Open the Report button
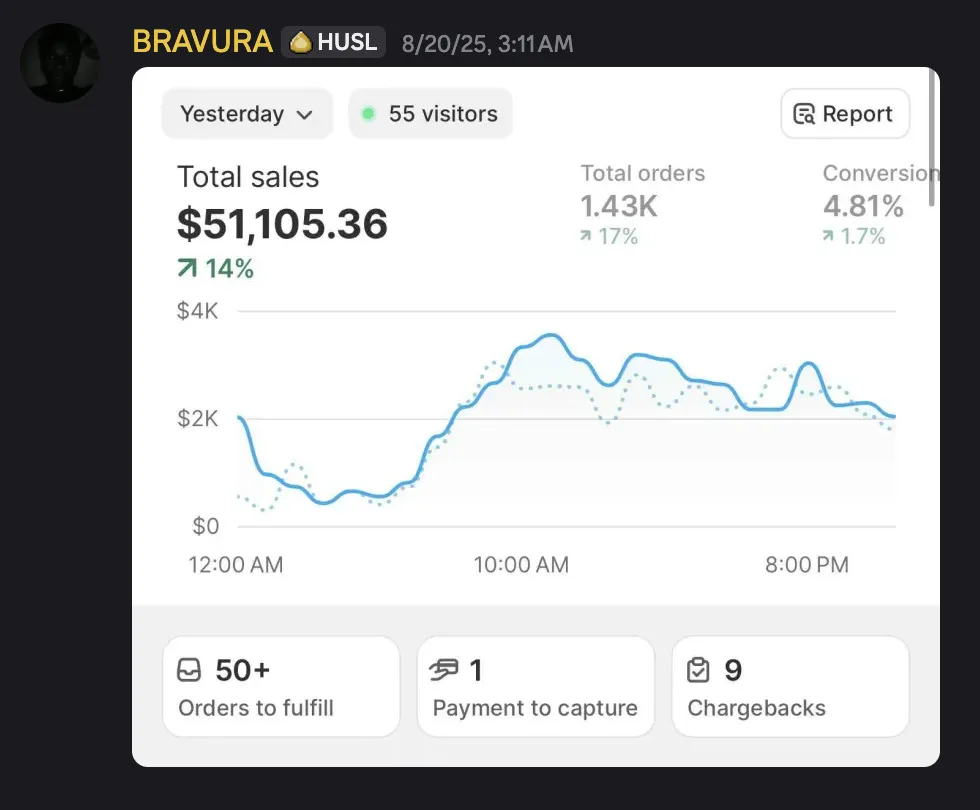 (845, 114)
